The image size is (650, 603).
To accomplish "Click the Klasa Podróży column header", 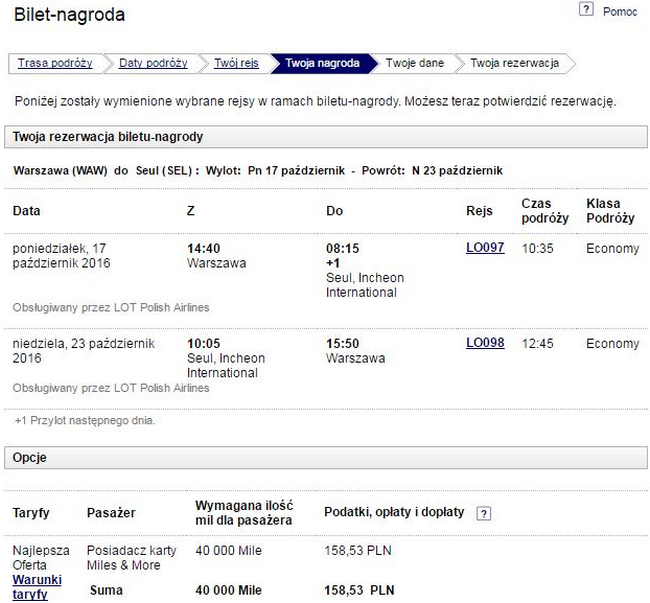I will click(x=610, y=211).
